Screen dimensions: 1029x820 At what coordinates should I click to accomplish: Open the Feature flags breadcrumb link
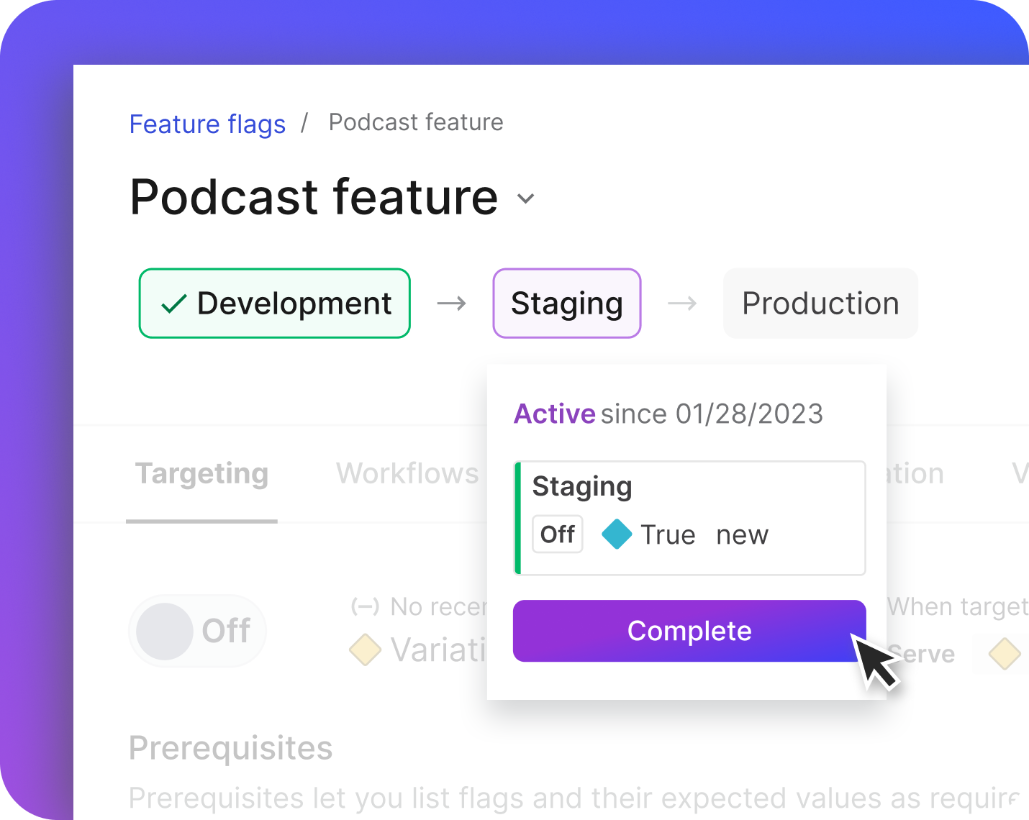pyautogui.click(x=207, y=124)
